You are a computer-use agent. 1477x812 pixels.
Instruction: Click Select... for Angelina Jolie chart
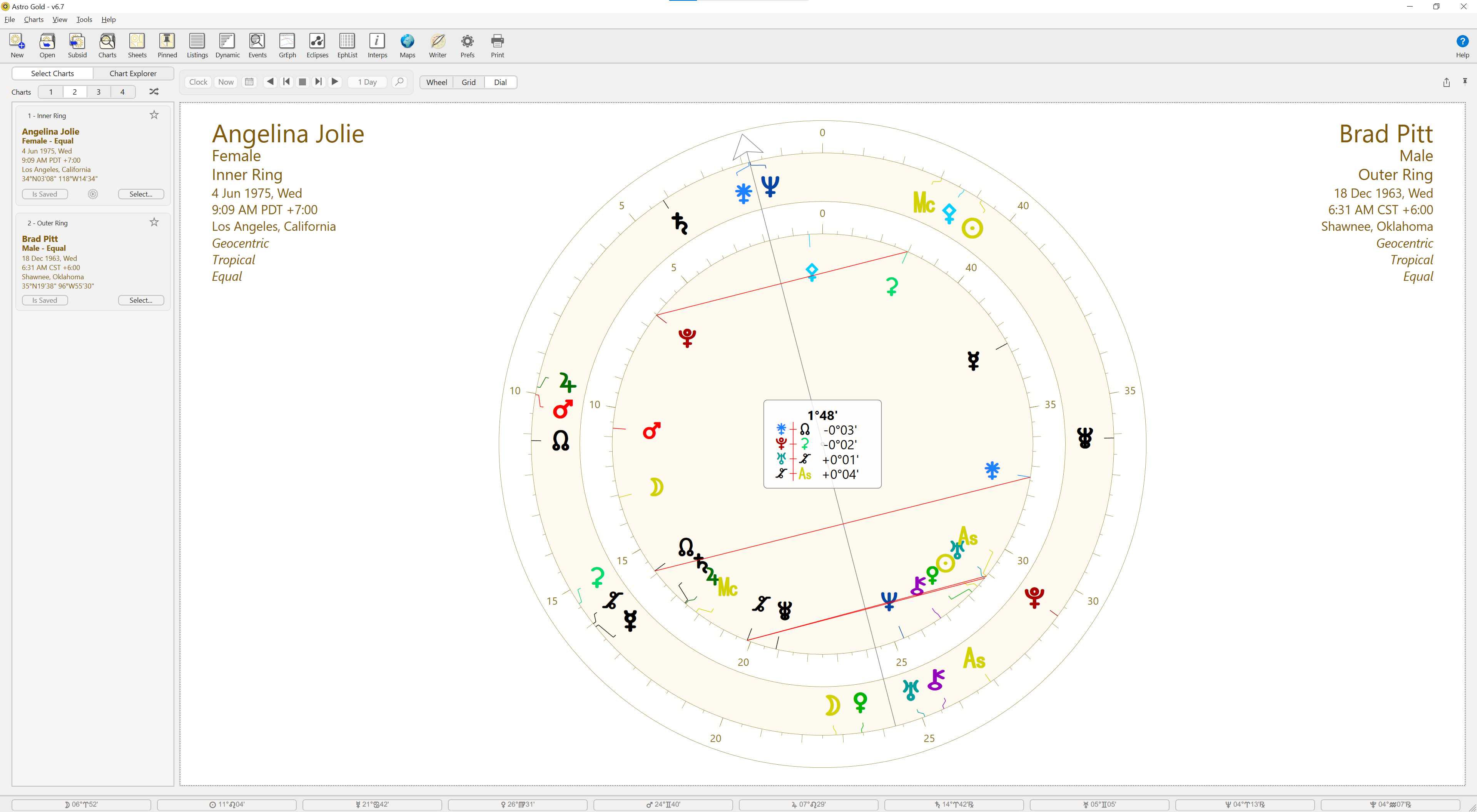(141, 194)
